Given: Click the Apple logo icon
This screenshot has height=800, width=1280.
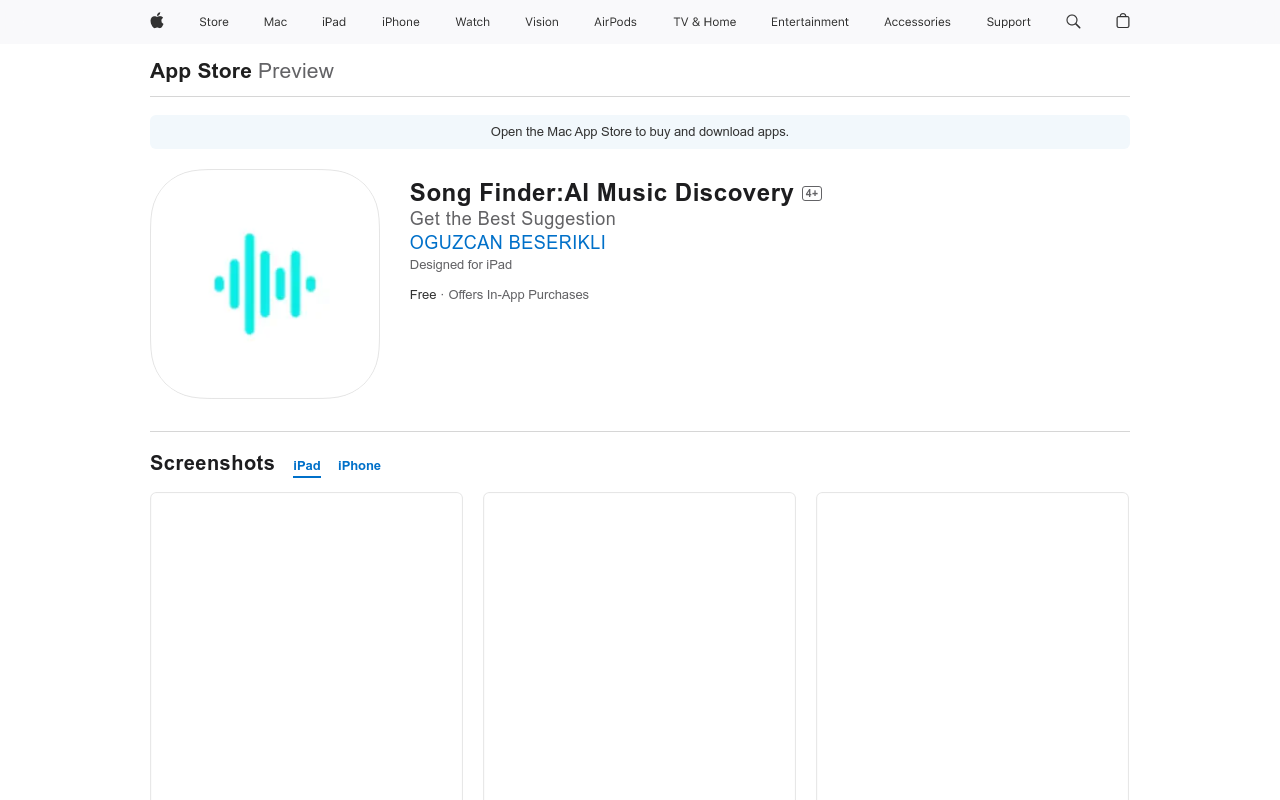Looking at the screenshot, I should click(x=157, y=21).
